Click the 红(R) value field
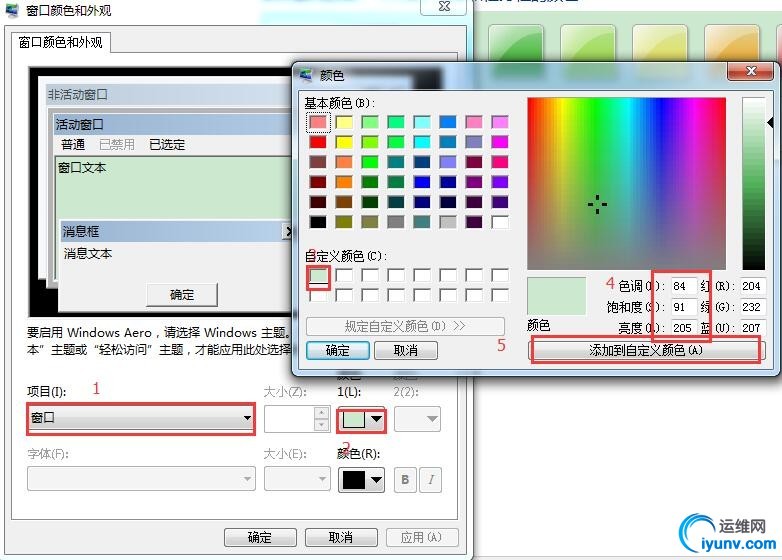 (752, 286)
